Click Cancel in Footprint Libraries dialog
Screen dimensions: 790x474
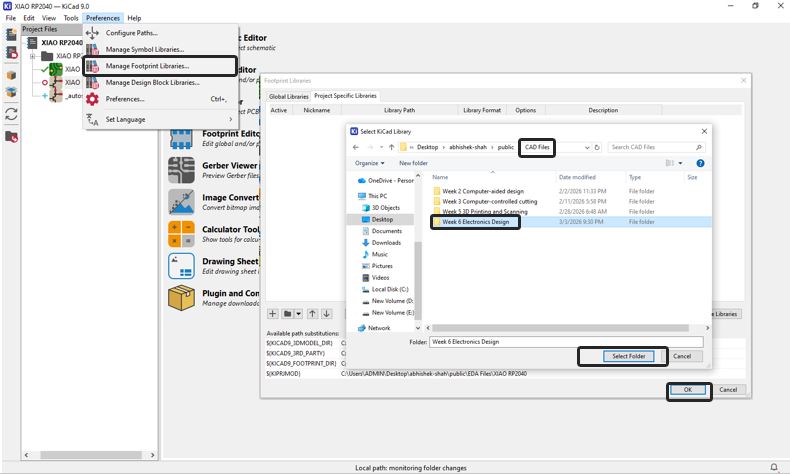pos(728,390)
